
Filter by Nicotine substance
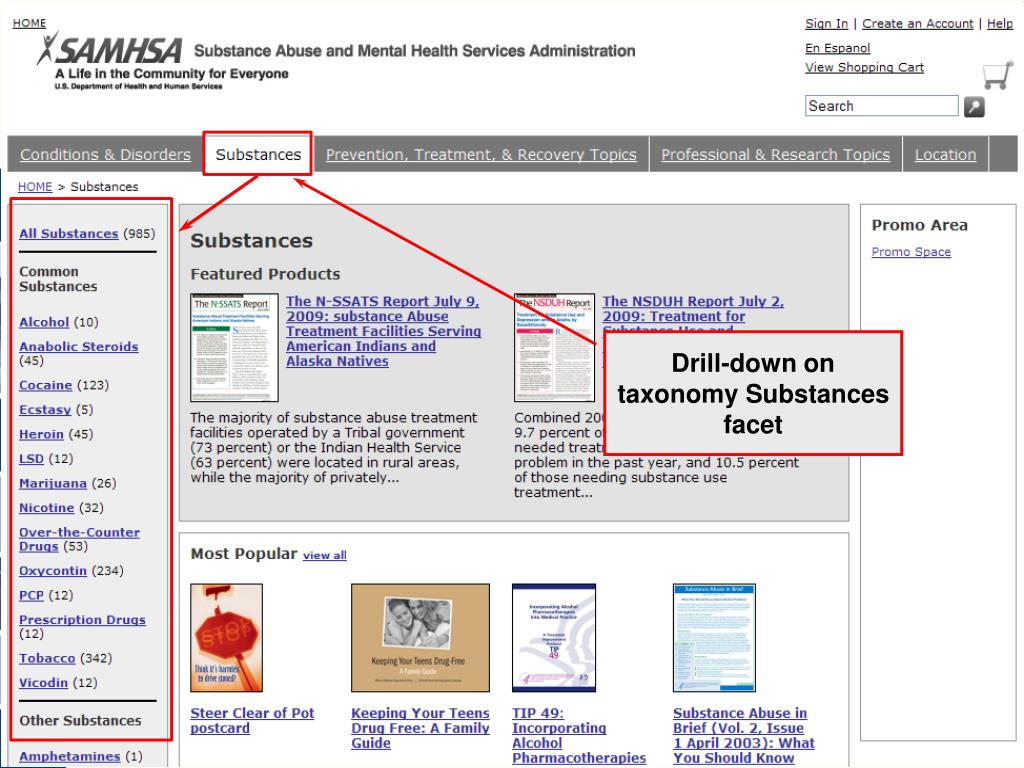[x=46, y=508]
